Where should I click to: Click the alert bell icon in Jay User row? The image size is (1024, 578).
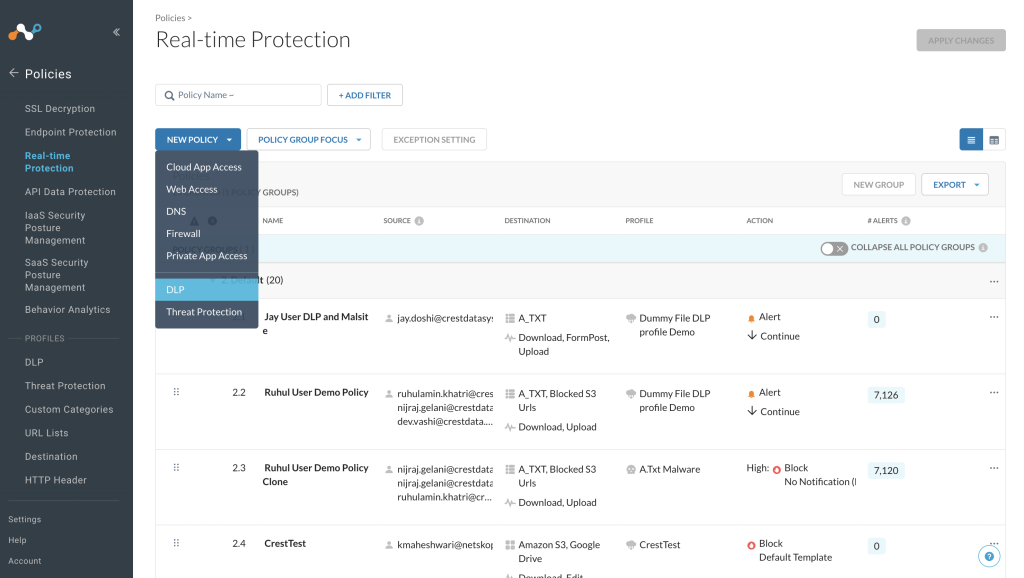click(751, 318)
